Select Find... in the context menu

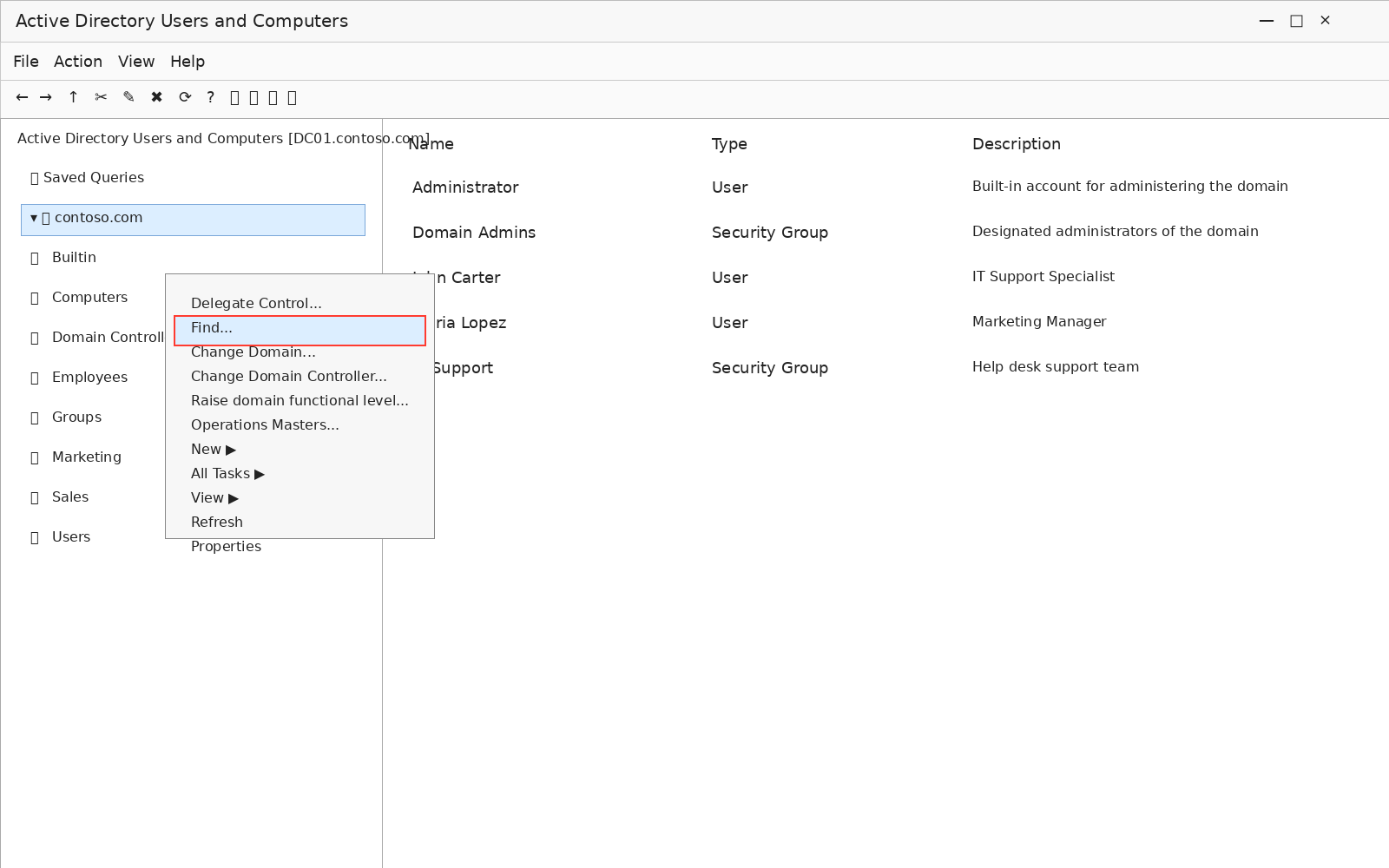[x=300, y=331]
